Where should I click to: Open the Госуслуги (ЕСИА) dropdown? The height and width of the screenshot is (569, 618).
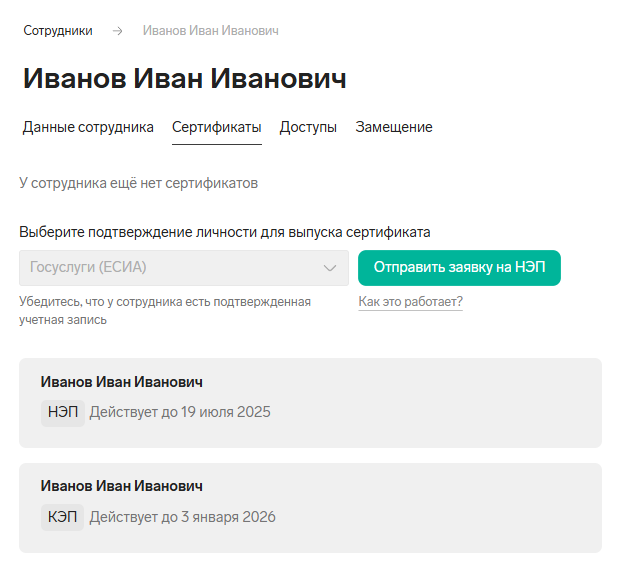184,268
